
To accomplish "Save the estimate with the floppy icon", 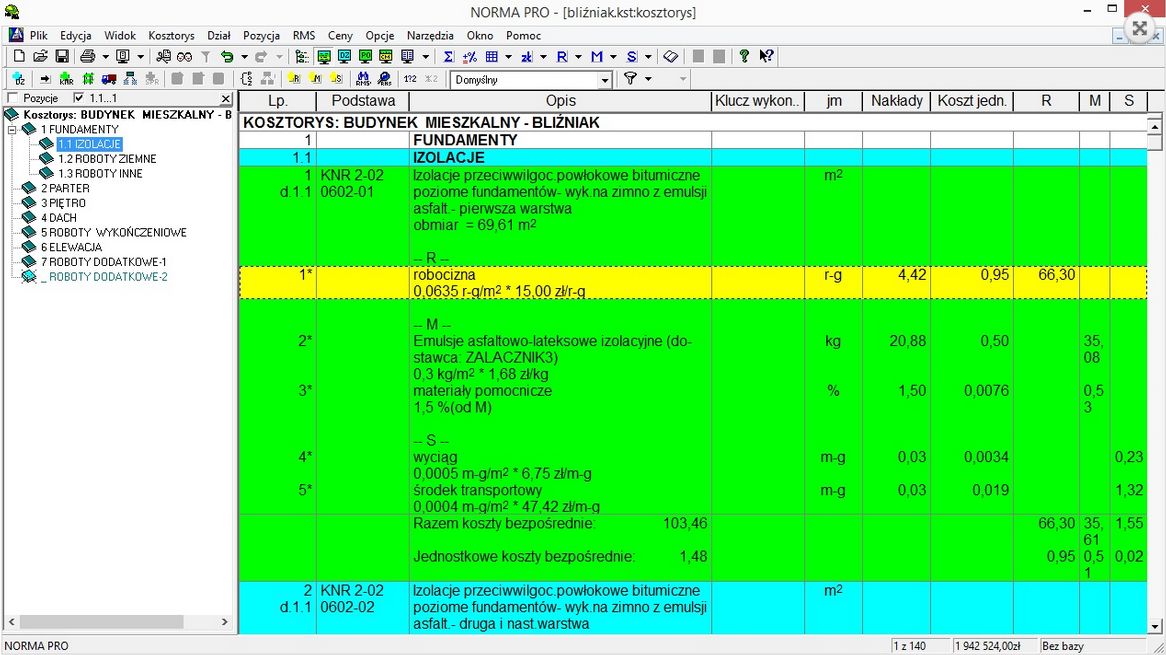I will (62, 57).
